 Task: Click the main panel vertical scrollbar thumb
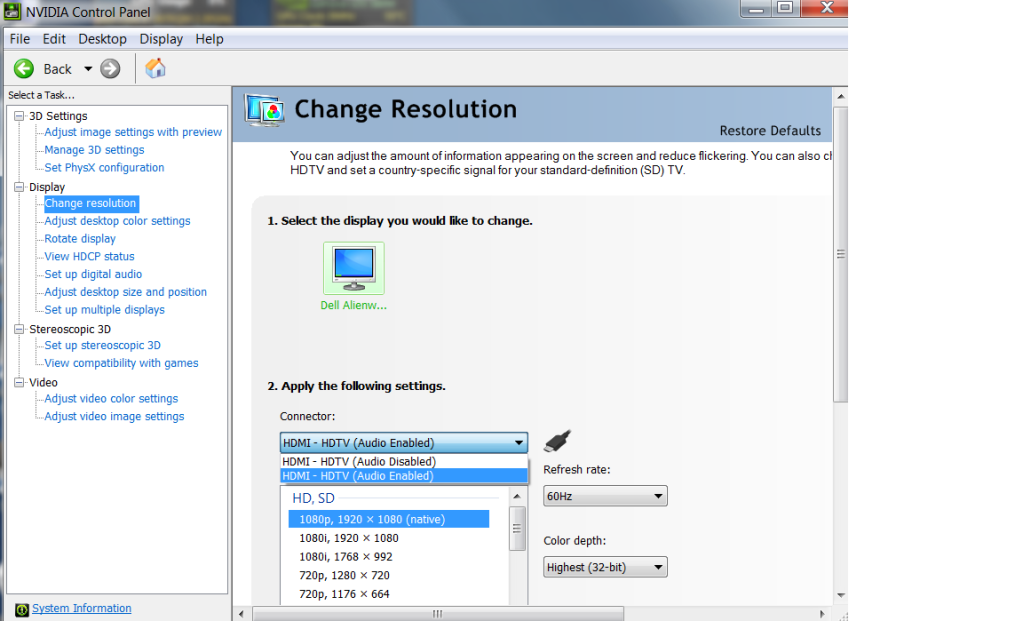pyautogui.click(x=840, y=254)
